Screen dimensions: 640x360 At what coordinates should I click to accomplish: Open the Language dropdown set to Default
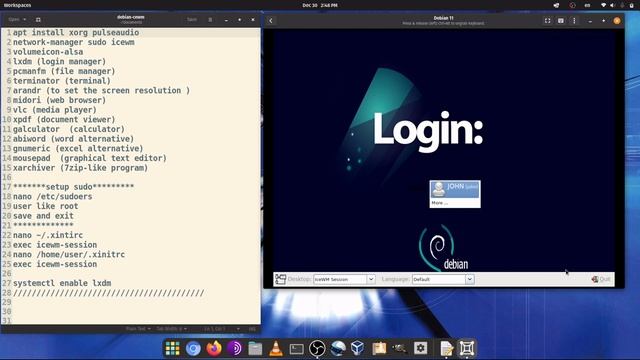coord(443,279)
